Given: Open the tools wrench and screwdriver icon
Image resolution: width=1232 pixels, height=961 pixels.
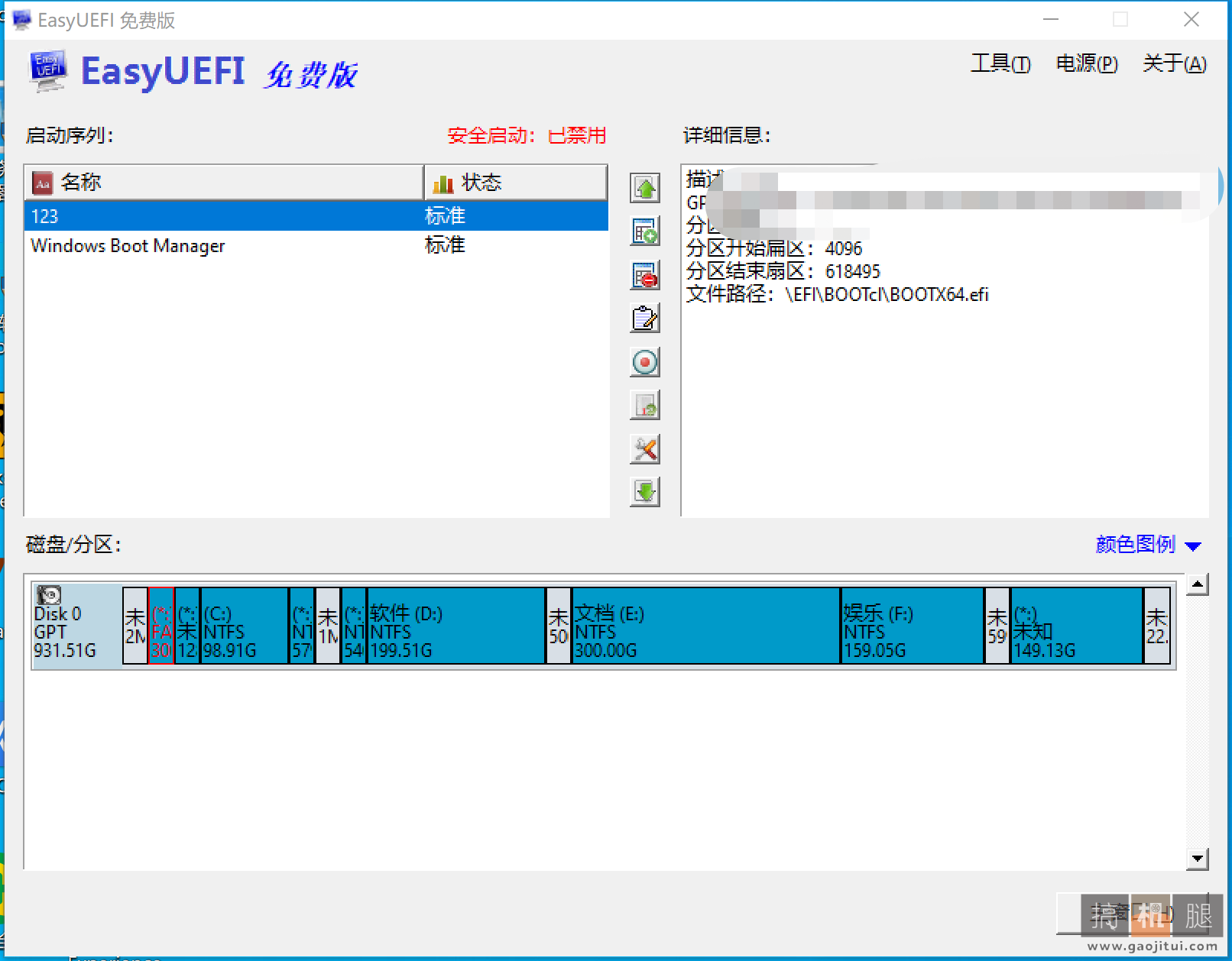Looking at the screenshot, I should pos(645,449).
